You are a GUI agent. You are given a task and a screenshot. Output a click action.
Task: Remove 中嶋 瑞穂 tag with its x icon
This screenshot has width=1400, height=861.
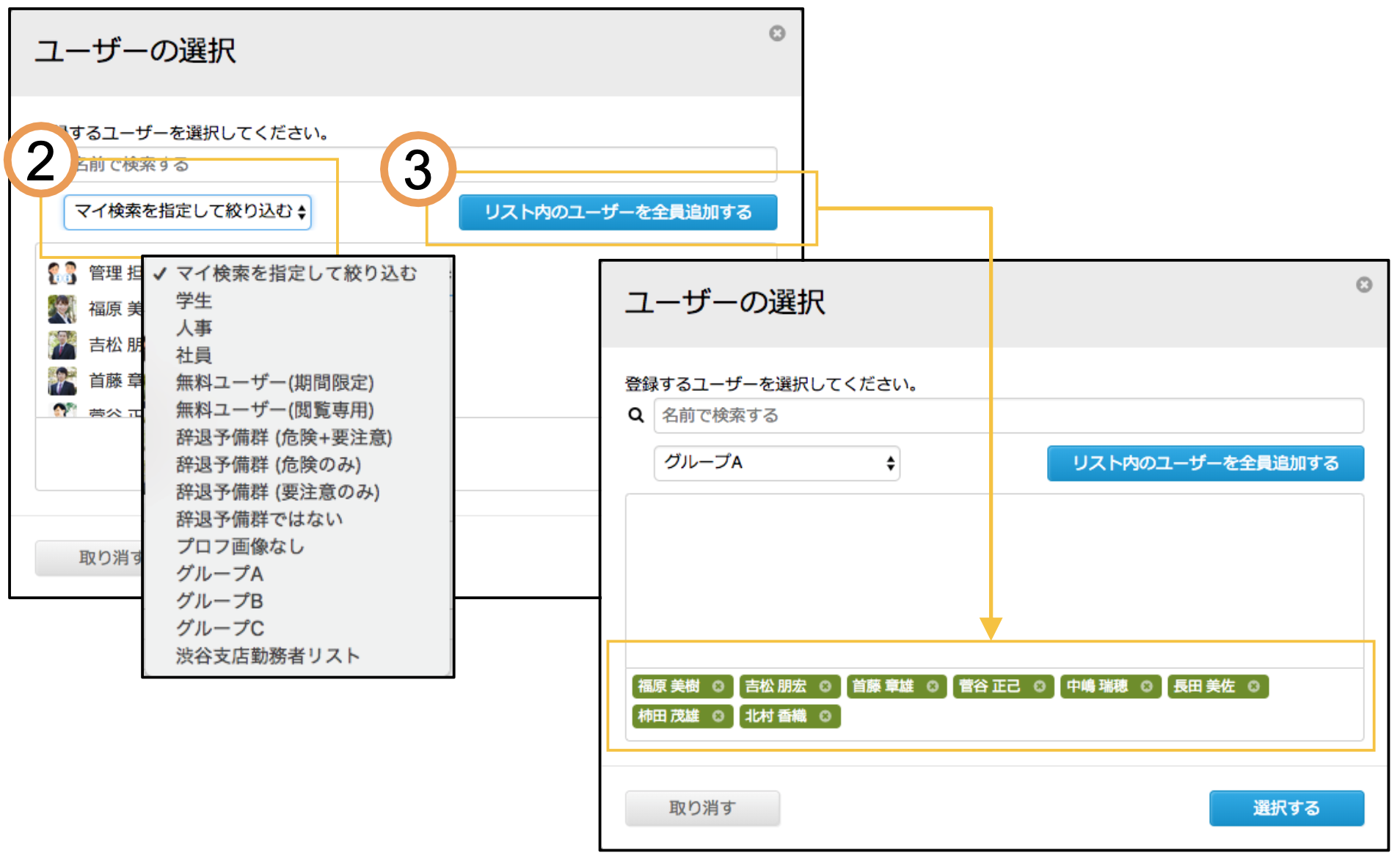click(x=1147, y=686)
